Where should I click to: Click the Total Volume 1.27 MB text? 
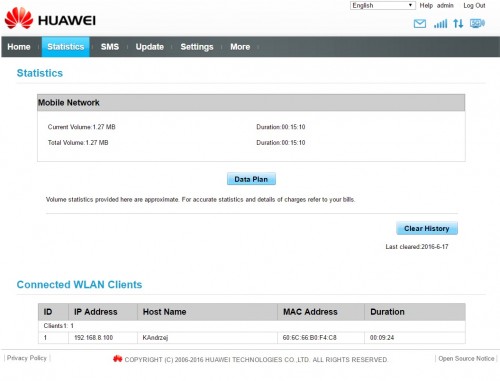78,143
